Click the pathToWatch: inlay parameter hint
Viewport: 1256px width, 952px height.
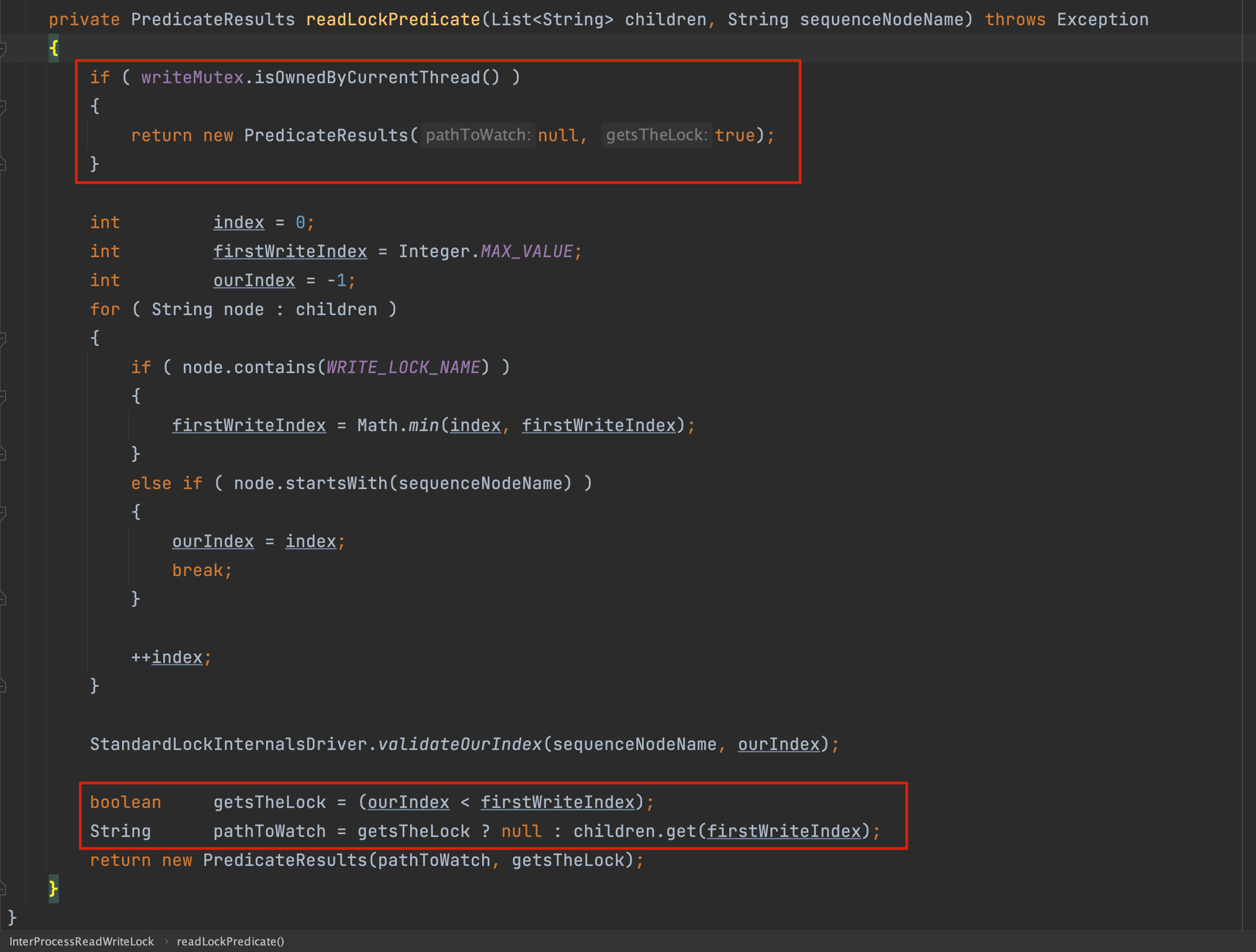click(478, 135)
